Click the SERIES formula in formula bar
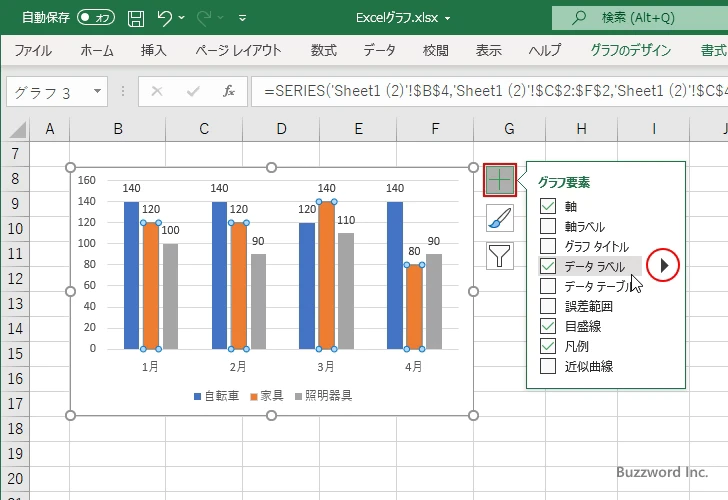This screenshot has height=500, width=728. pyautogui.click(x=490, y=91)
